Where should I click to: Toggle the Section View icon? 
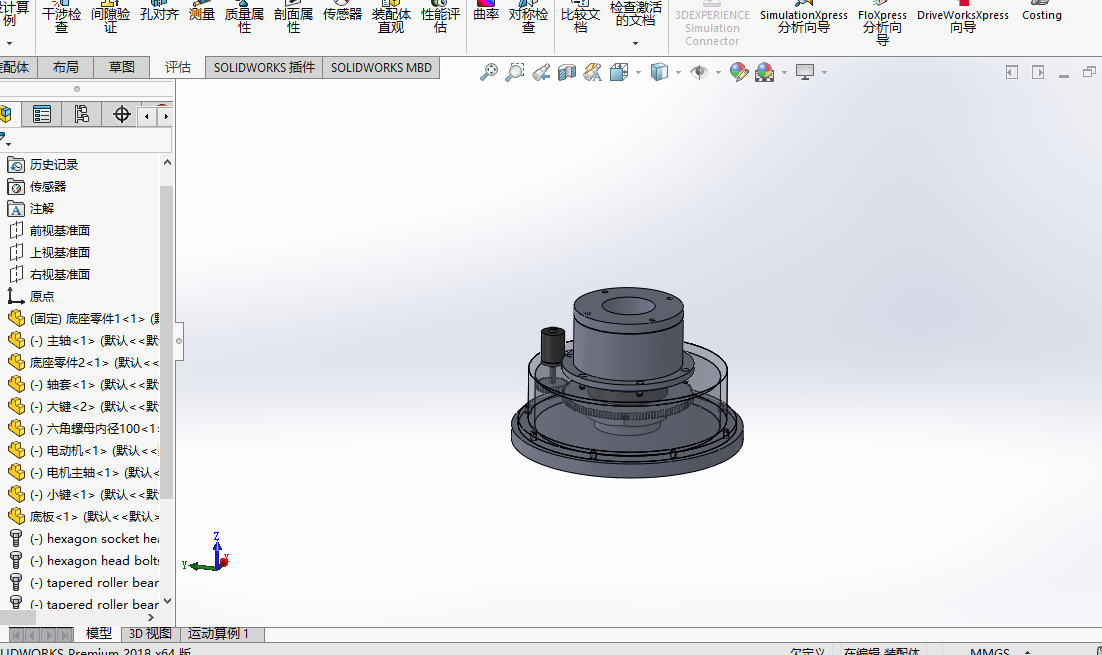tap(567, 72)
